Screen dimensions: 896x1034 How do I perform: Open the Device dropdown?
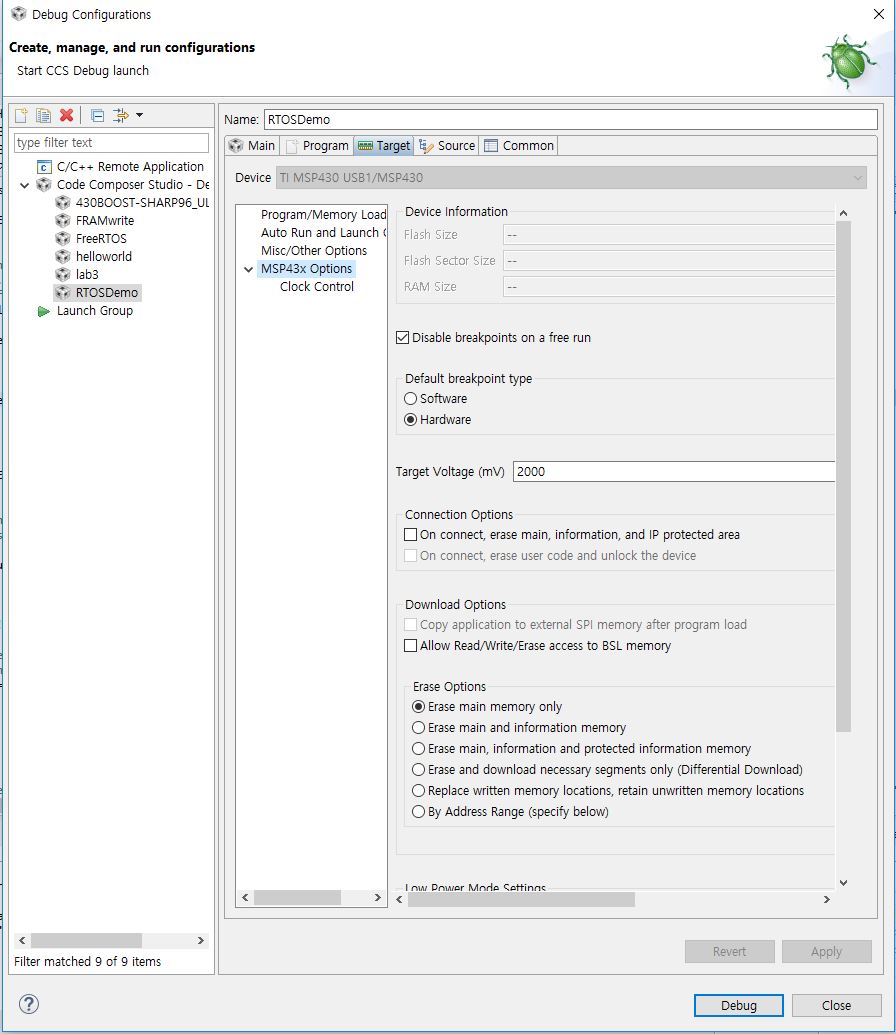[571, 177]
